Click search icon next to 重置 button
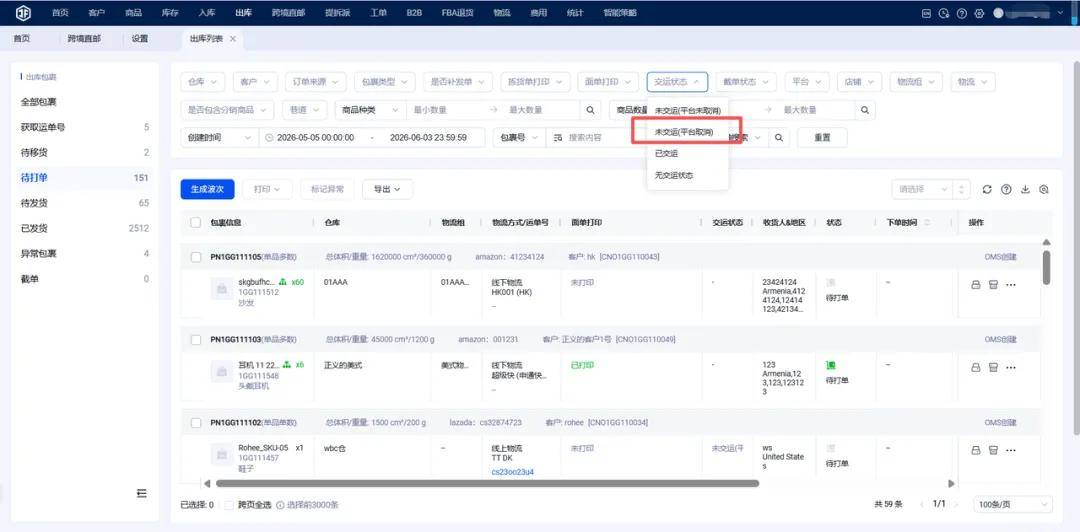This screenshot has height=532, width=1080. click(778, 137)
